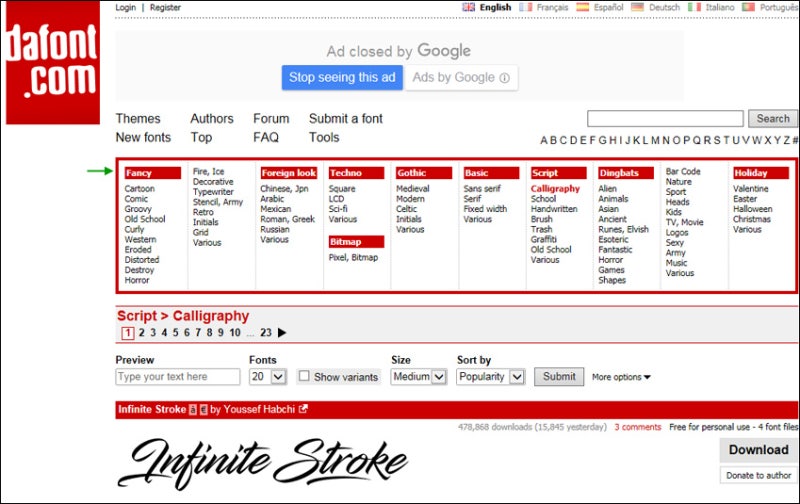Viewport: 800px width, 504px height.
Task: Click the Search button
Action: click(772, 118)
